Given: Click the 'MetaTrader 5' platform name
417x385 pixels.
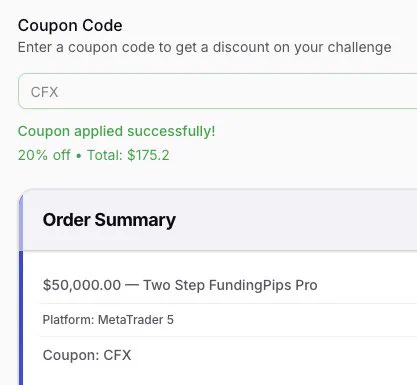Looking at the screenshot, I should click(136, 320).
